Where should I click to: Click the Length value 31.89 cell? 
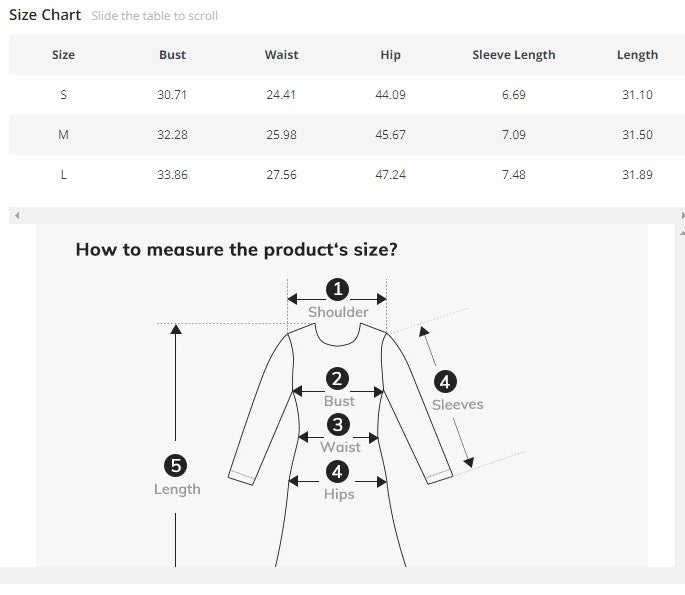tap(637, 175)
